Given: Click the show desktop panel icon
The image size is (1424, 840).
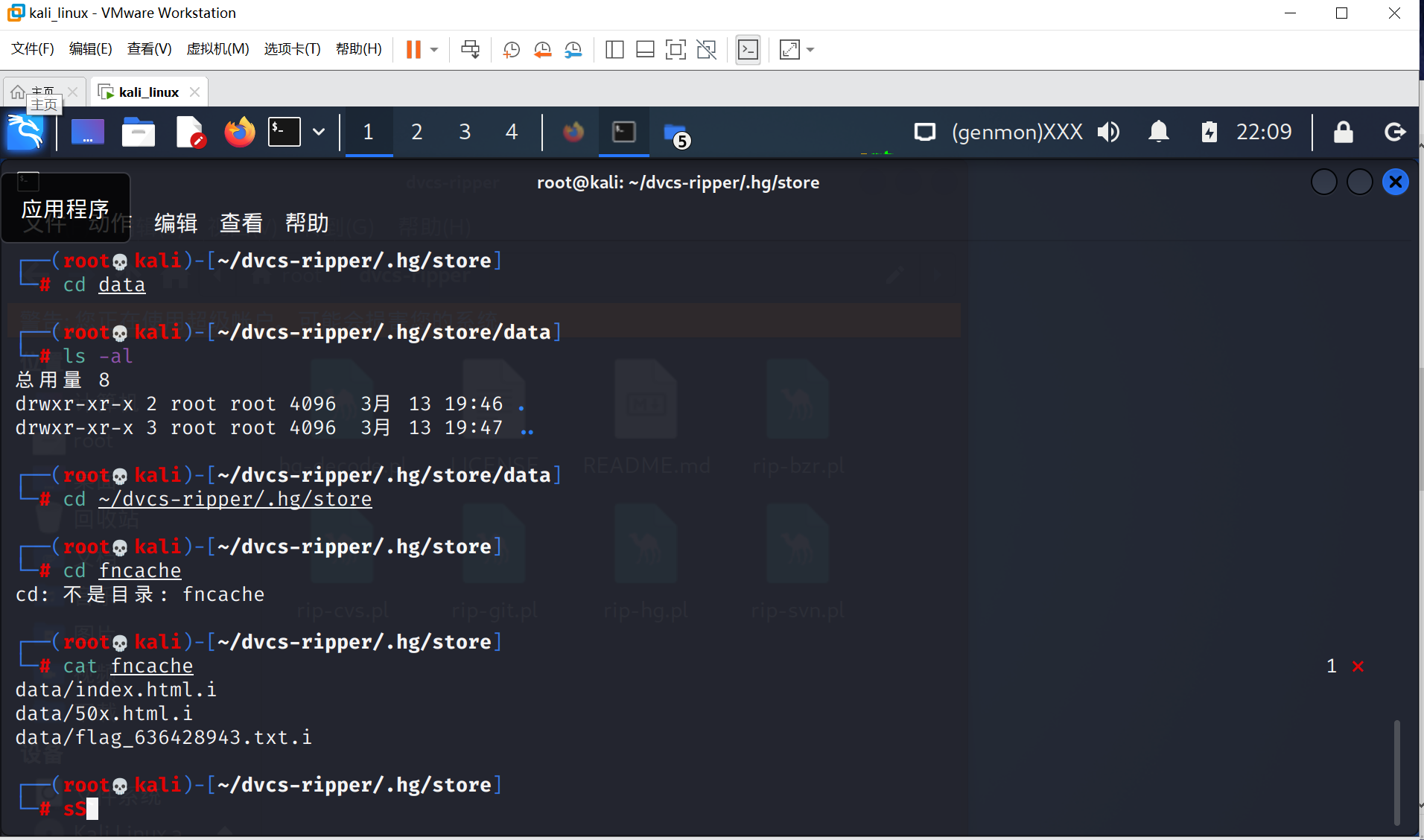Looking at the screenshot, I should click(88, 133).
